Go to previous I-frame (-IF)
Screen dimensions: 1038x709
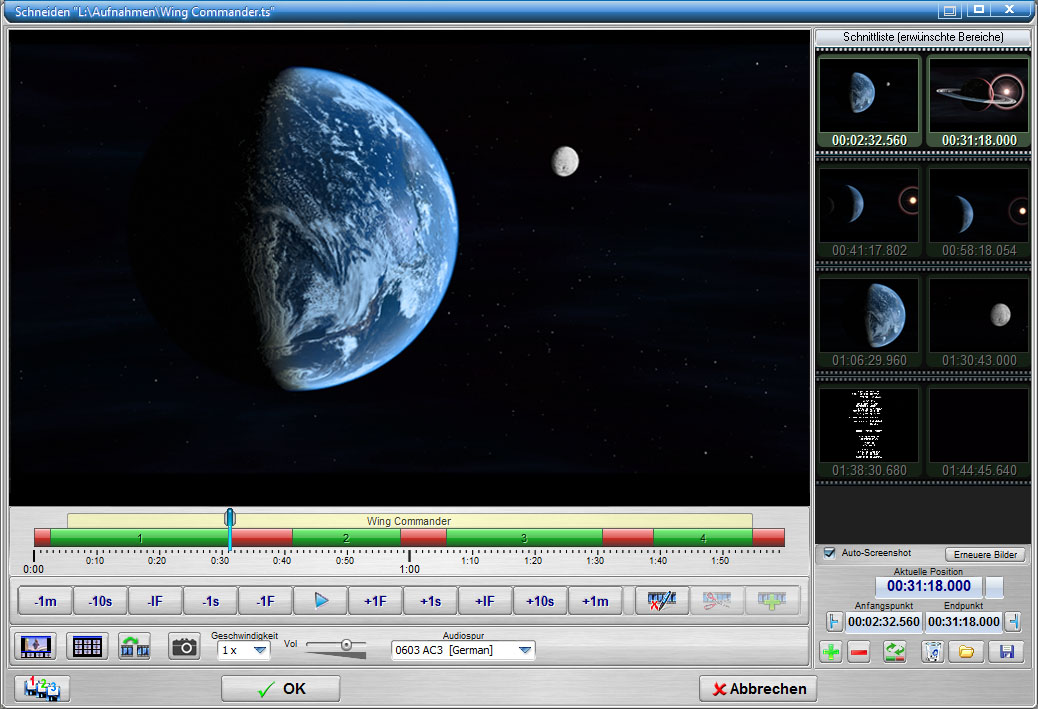pyautogui.click(x=155, y=601)
